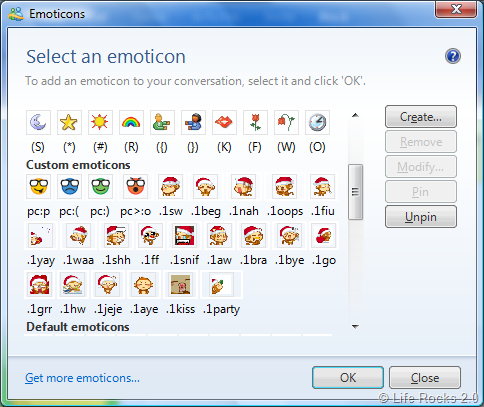Pick the yellow star (*) emoticon

(x=69, y=122)
